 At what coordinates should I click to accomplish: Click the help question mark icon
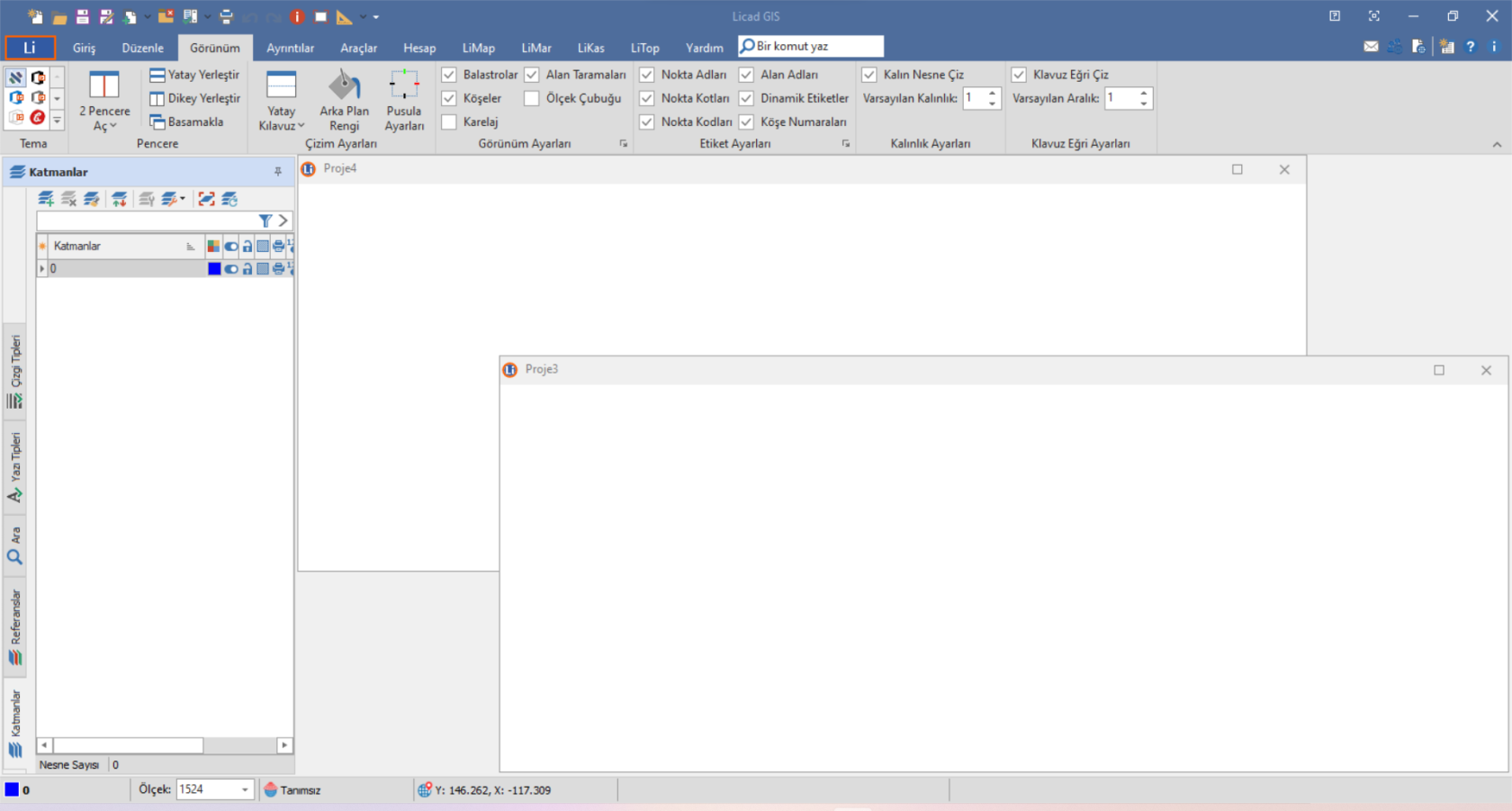(1471, 47)
